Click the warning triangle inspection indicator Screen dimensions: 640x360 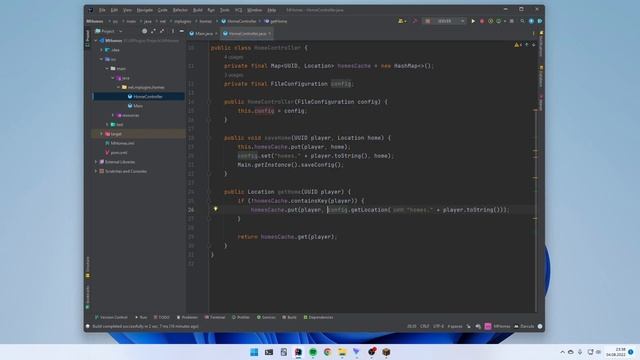coord(518,45)
